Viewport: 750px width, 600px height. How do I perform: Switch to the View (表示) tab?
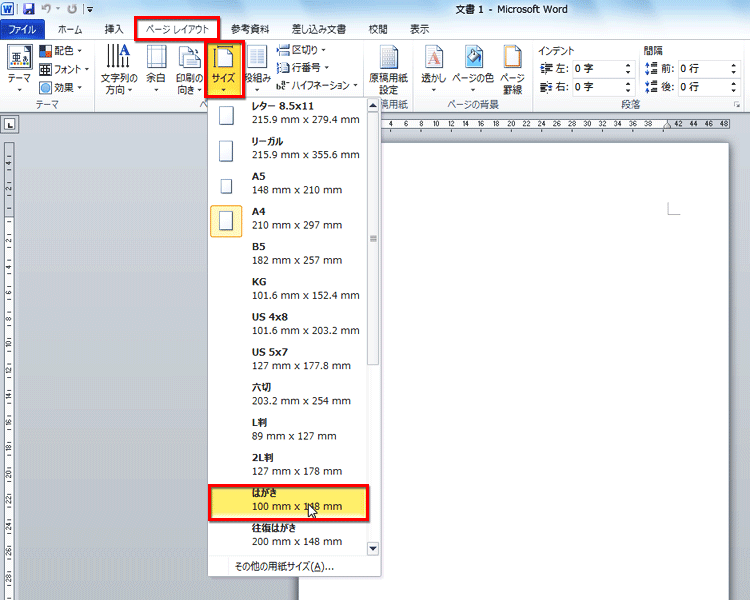(419, 29)
